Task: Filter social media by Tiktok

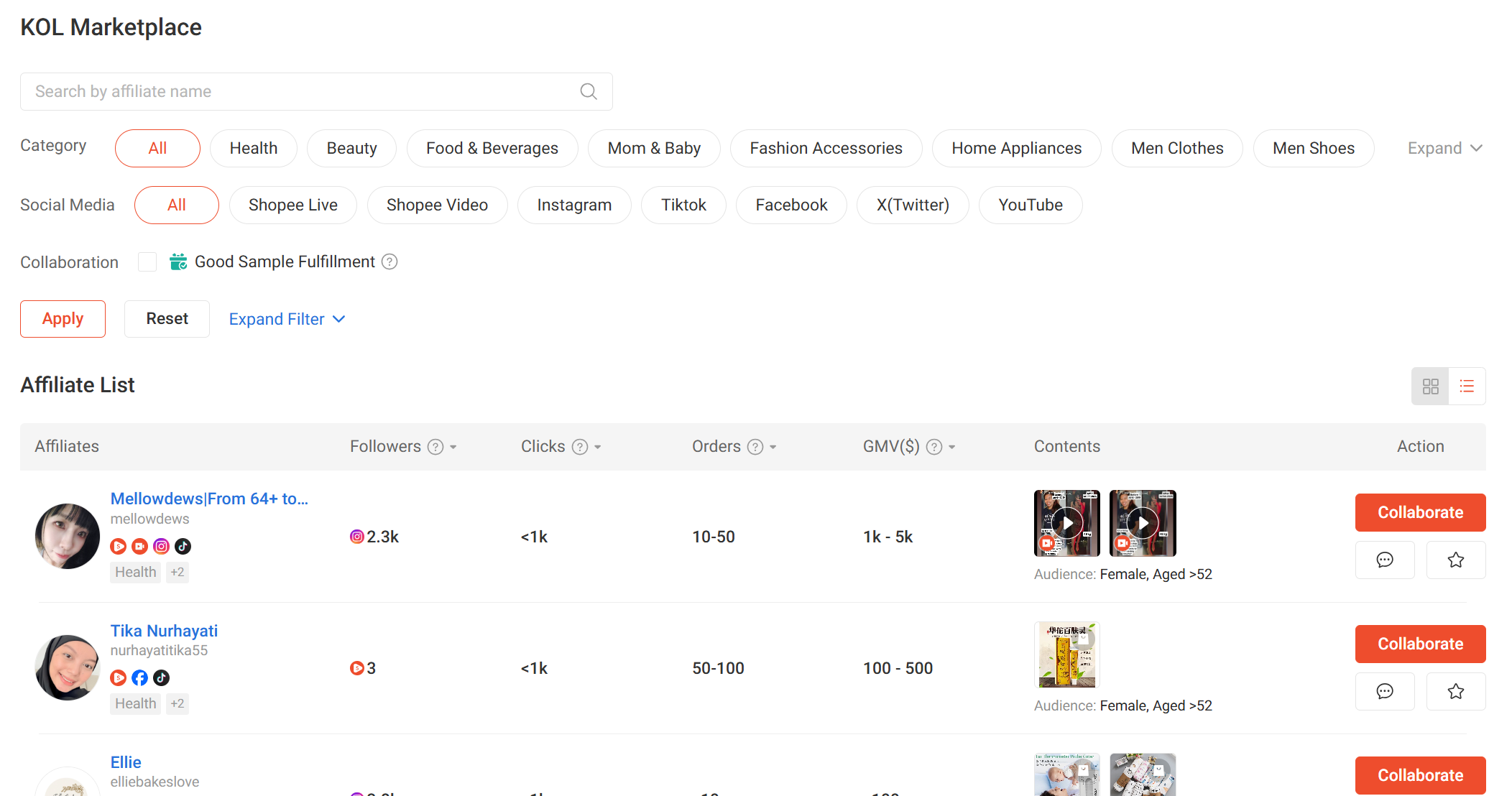Action: tap(683, 205)
